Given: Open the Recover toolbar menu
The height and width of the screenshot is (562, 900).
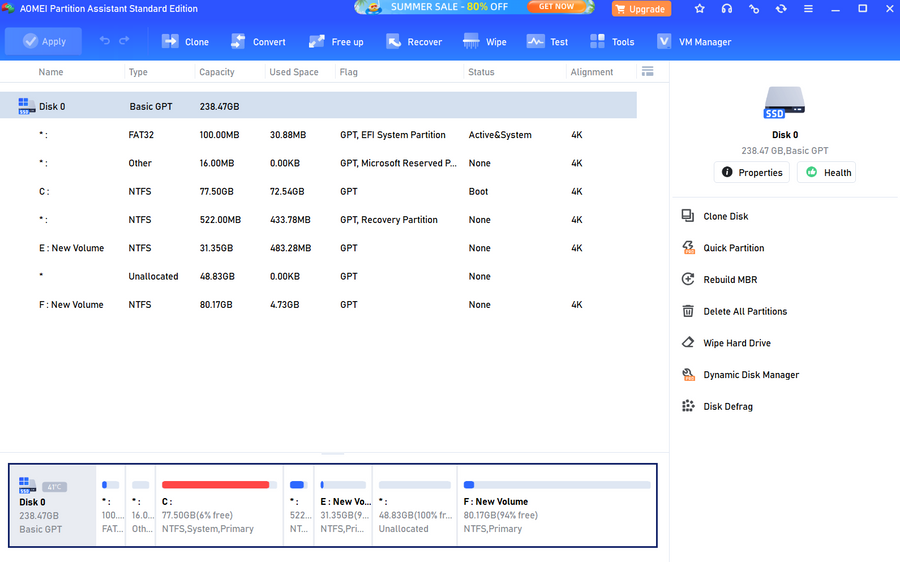Looking at the screenshot, I should (413, 41).
